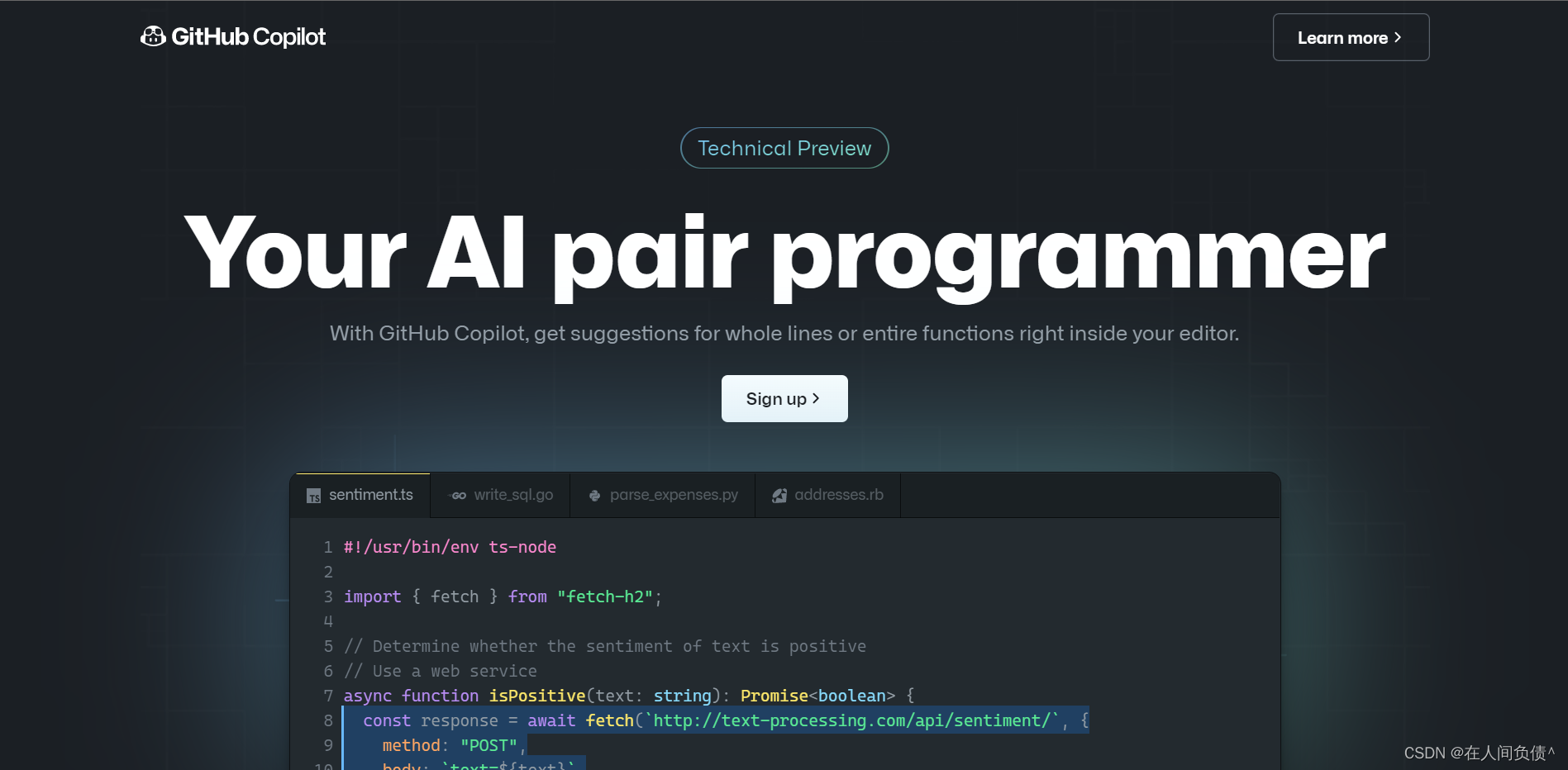Image resolution: width=1568 pixels, height=770 pixels.
Task: Open the Learn more button
Action: click(1351, 37)
